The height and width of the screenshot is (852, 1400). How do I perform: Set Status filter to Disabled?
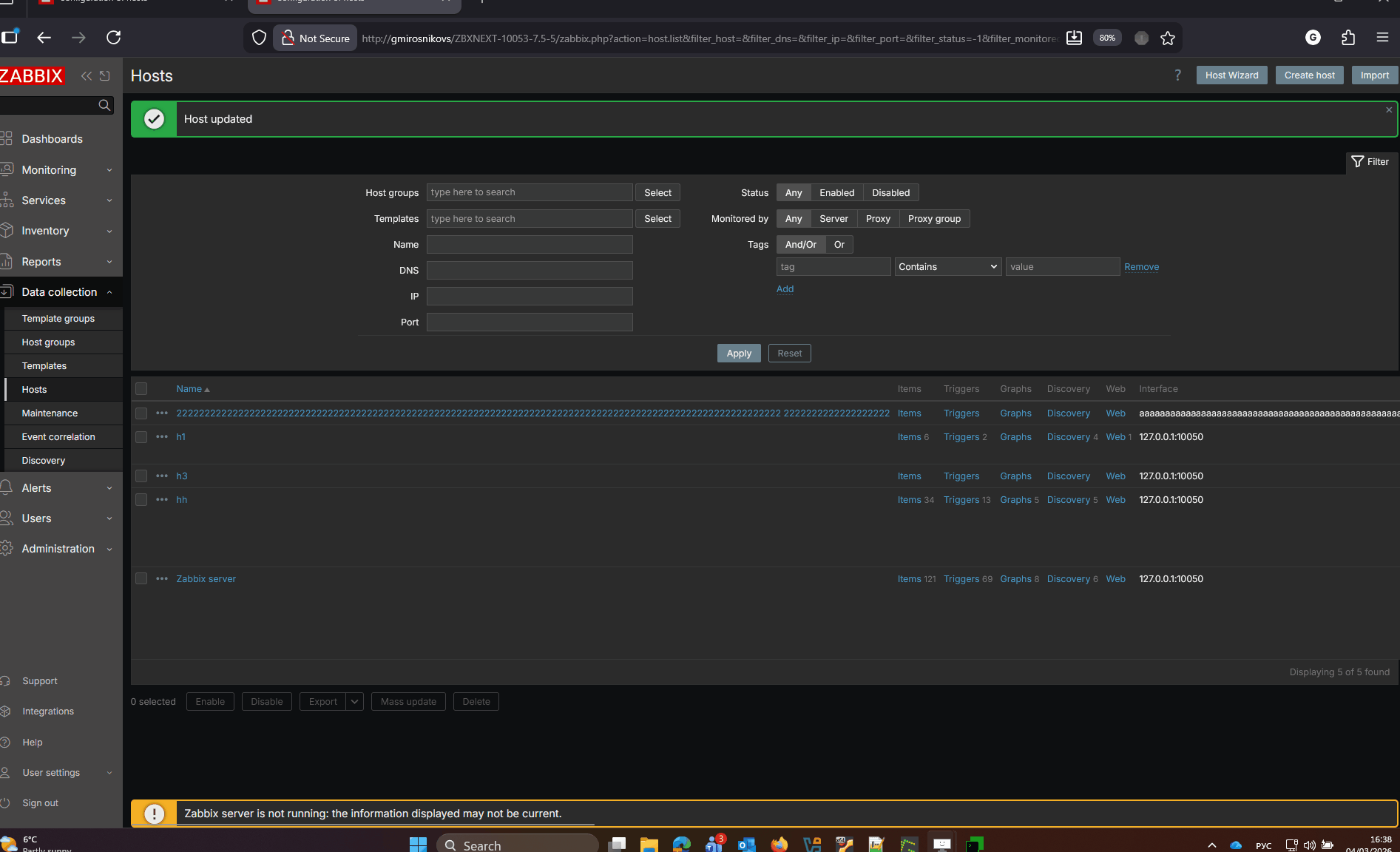(890, 193)
